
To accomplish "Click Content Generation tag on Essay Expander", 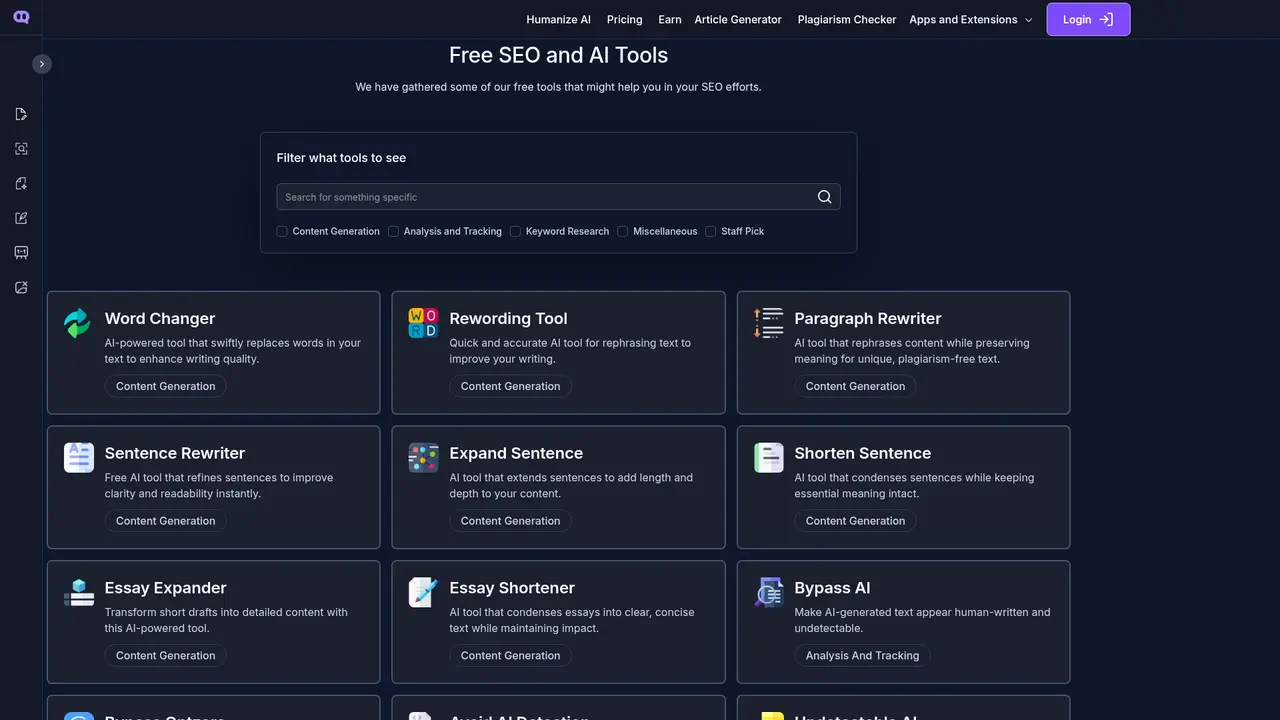I will click(x=166, y=656).
